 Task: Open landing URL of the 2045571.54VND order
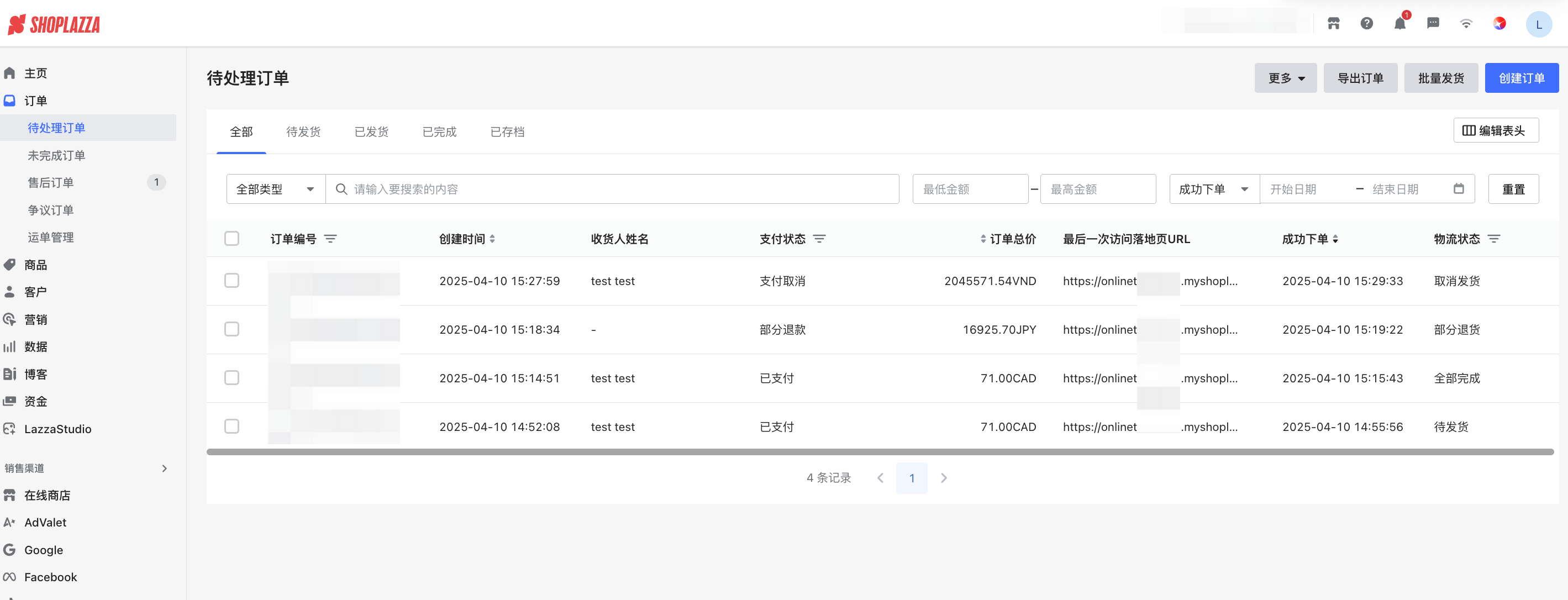pyautogui.click(x=1150, y=281)
